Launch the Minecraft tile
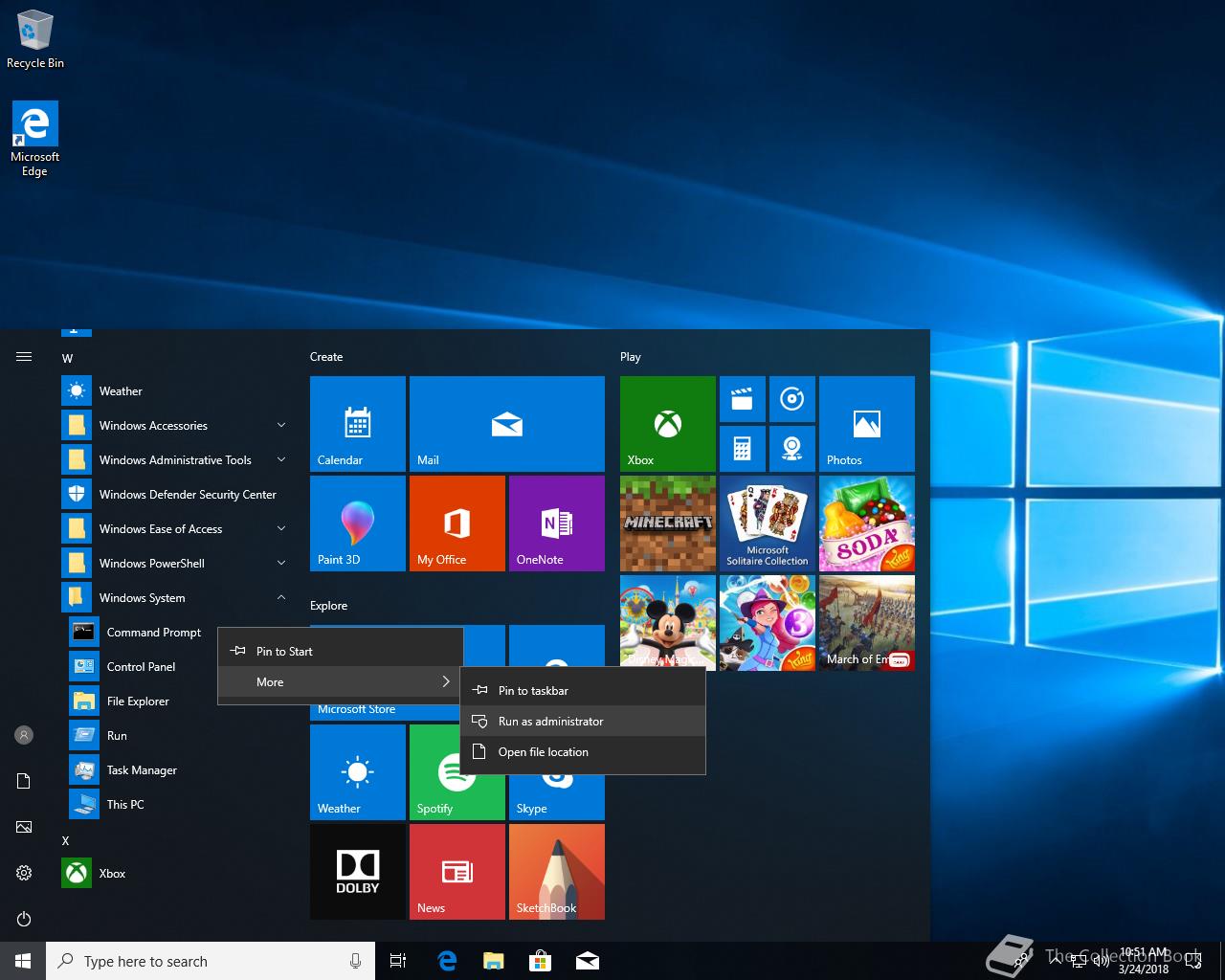Screen dimensions: 1225x980 [668, 523]
